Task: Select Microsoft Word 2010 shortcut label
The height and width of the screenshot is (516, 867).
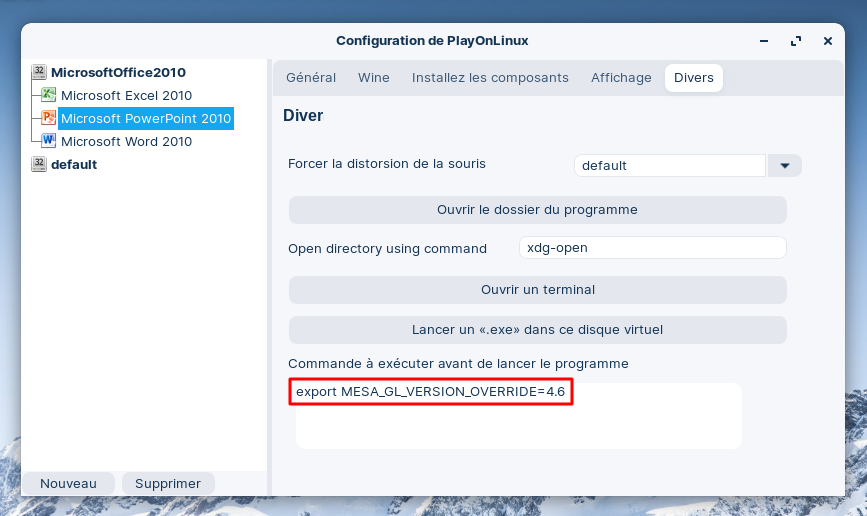Action: click(x=127, y=142)
